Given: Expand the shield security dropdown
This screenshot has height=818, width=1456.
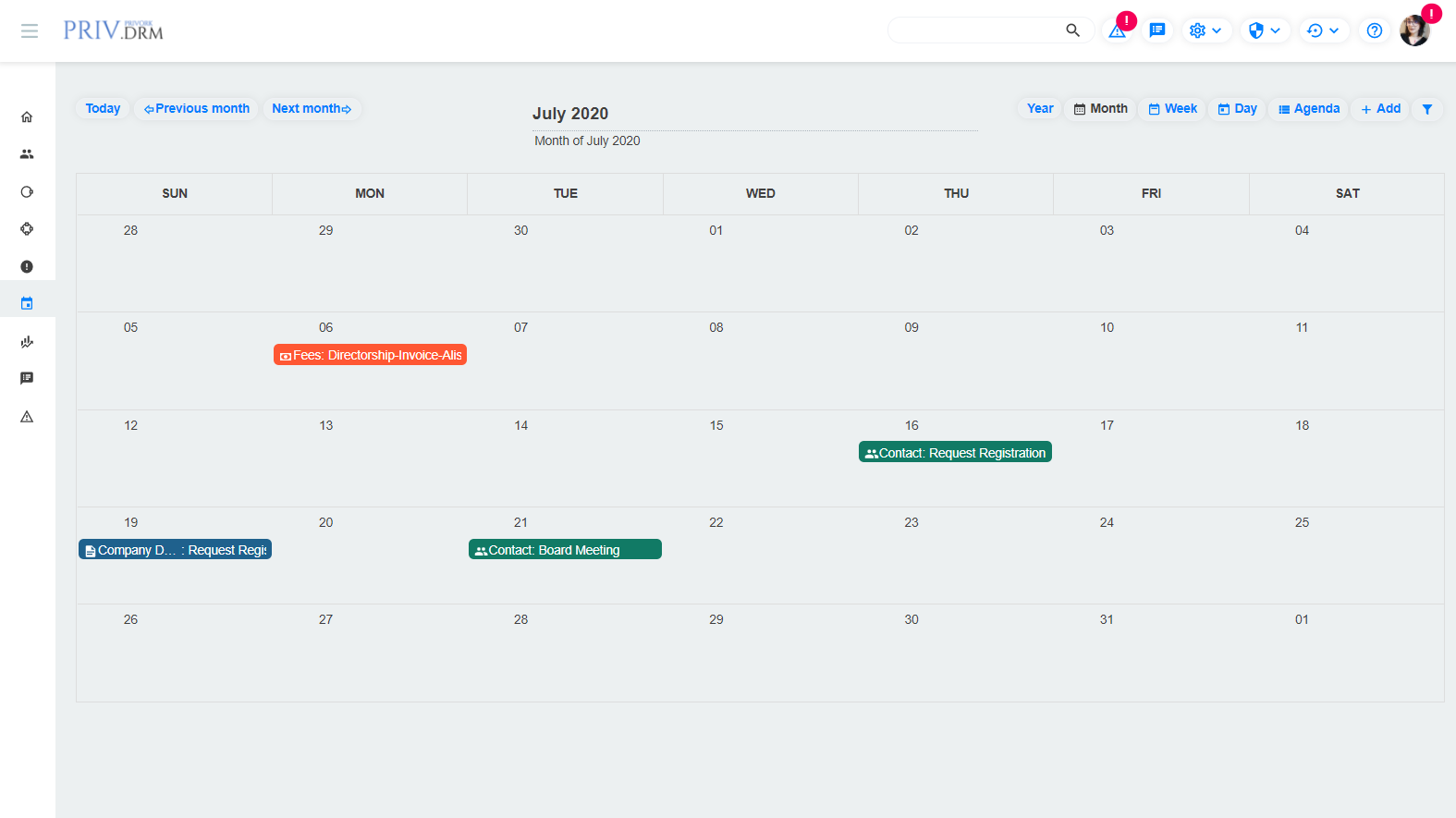Looking at the screenshot, I should tap(1264, 31).
